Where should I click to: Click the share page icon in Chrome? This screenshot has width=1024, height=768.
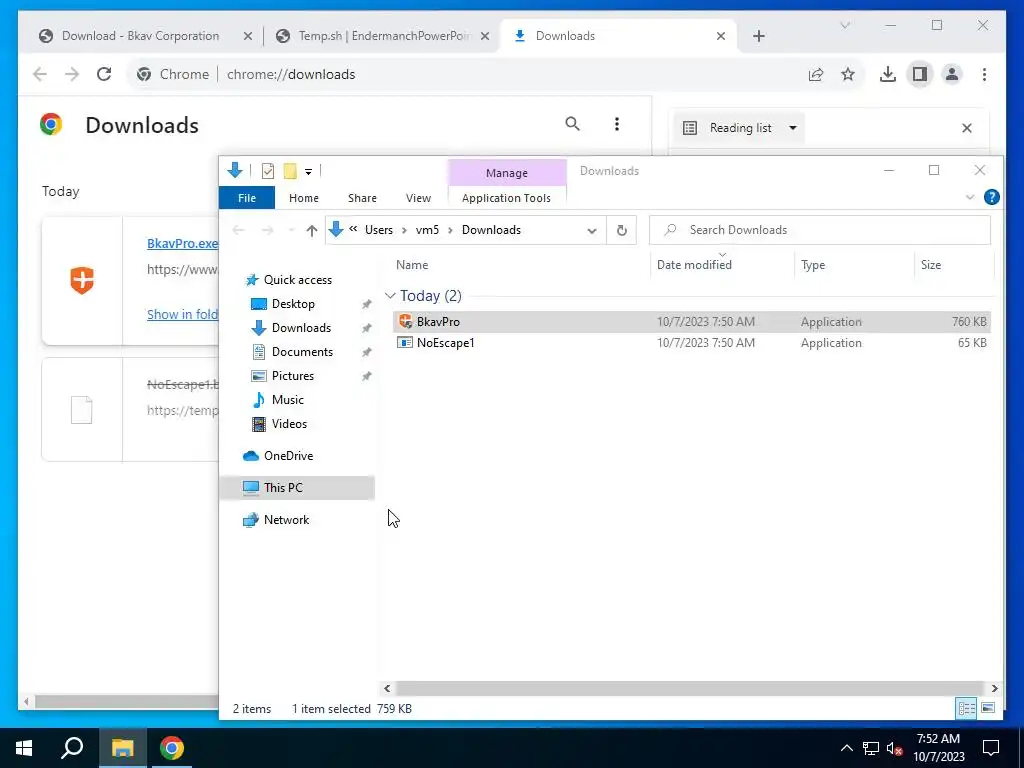(816, 74)
